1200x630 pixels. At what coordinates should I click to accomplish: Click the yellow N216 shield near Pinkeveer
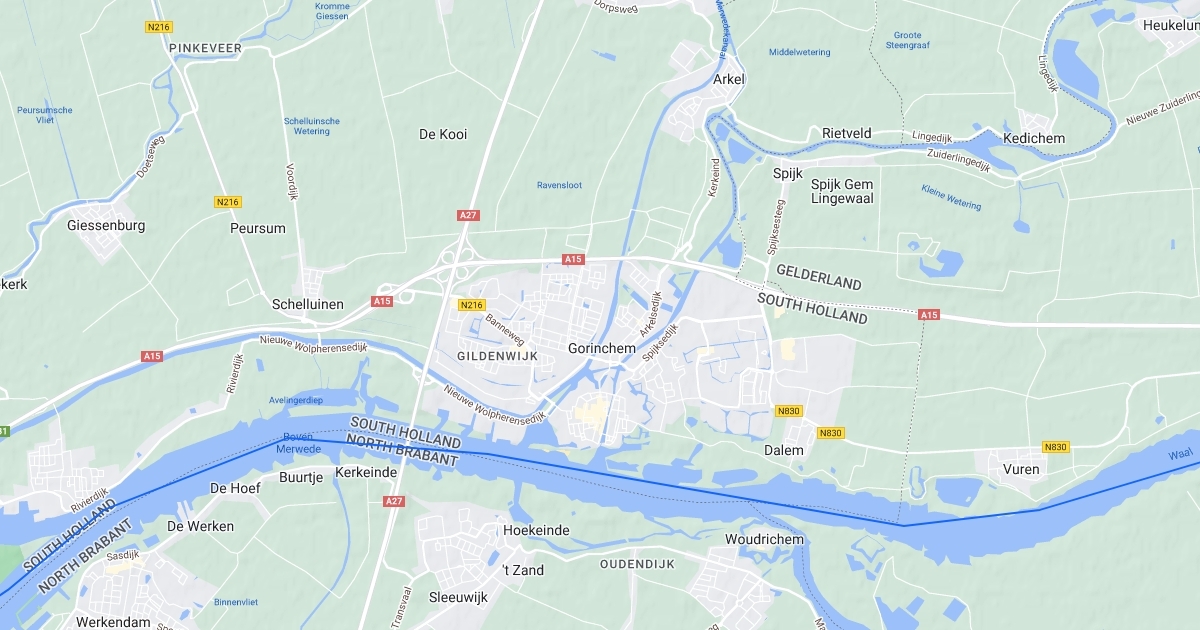click(x=158, y=27)
